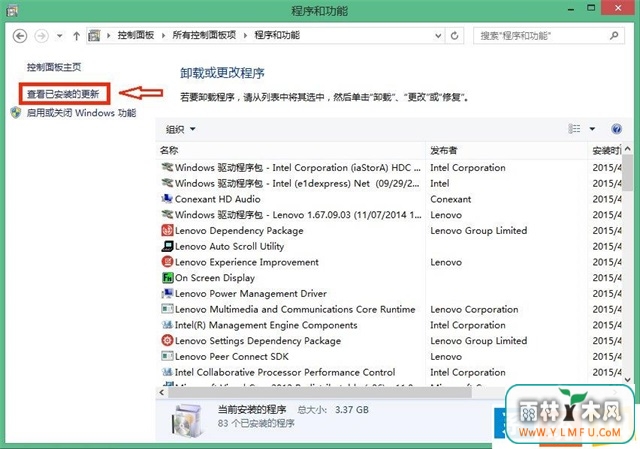Click Lenovo Settings Dependency Package icon

(x=167, y=340)
